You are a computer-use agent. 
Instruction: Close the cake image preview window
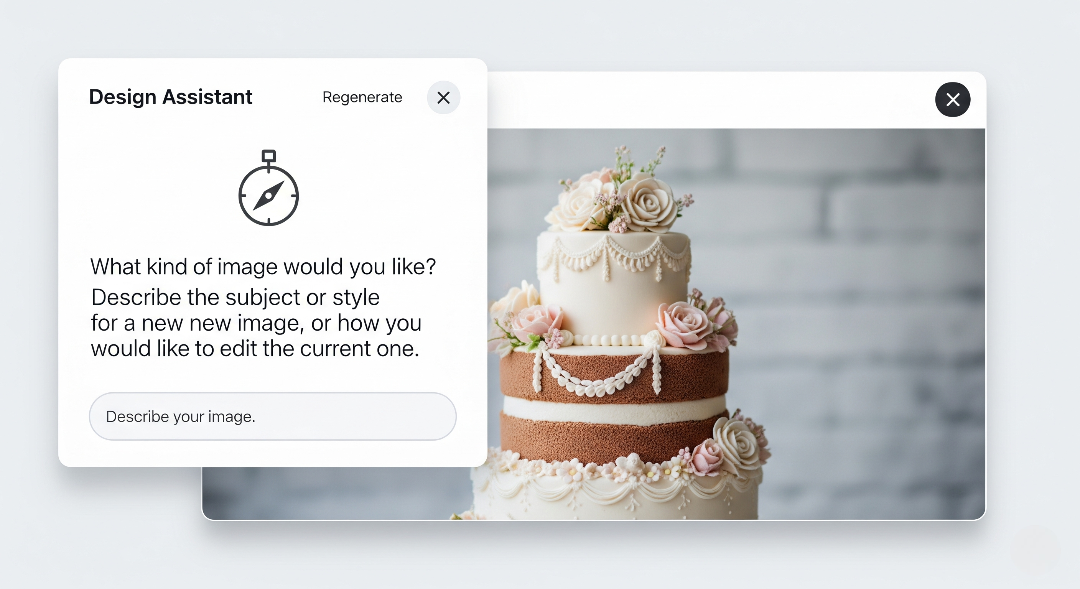(x=953, y=99)
